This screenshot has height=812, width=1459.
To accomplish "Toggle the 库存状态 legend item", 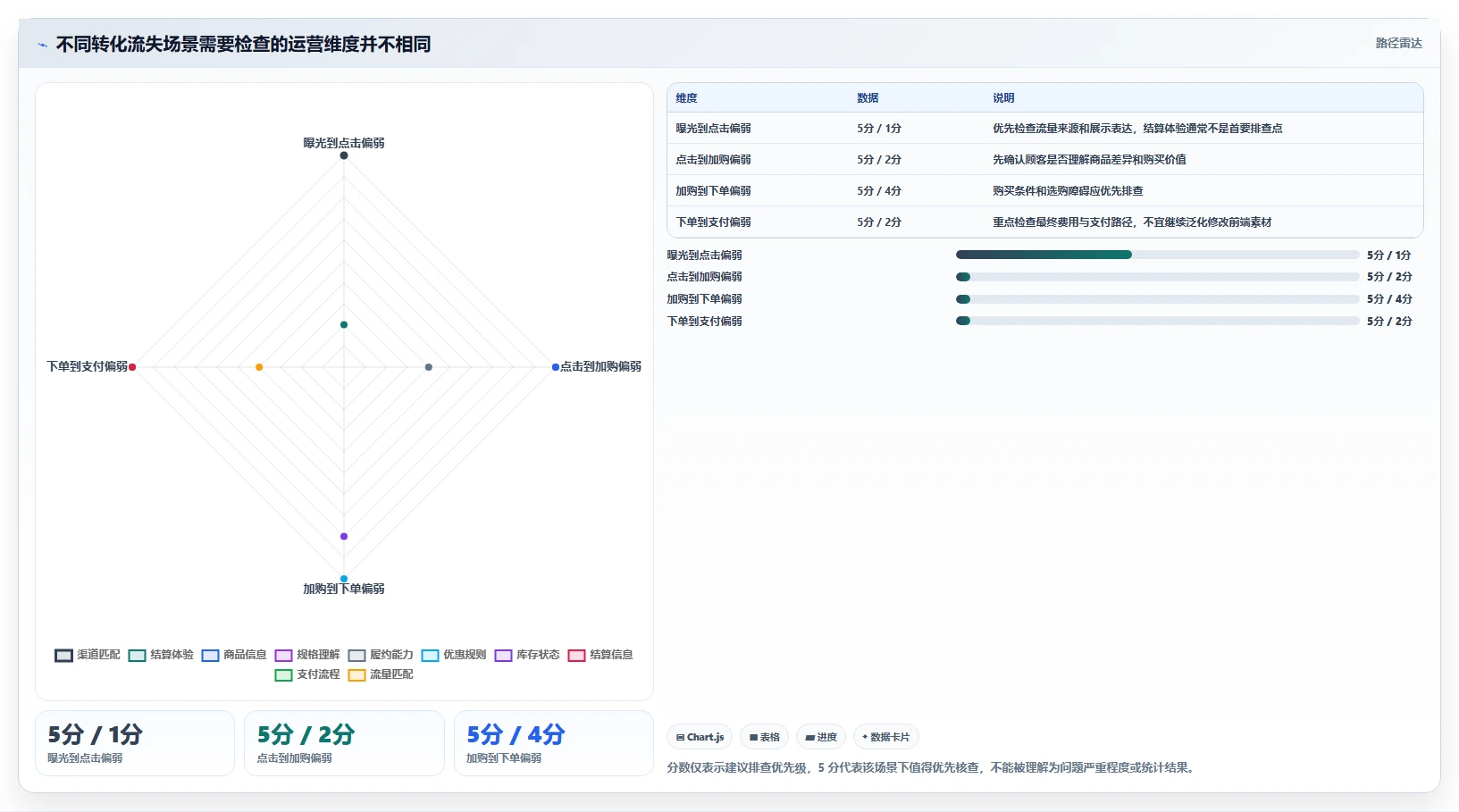I will click(527, 655).
